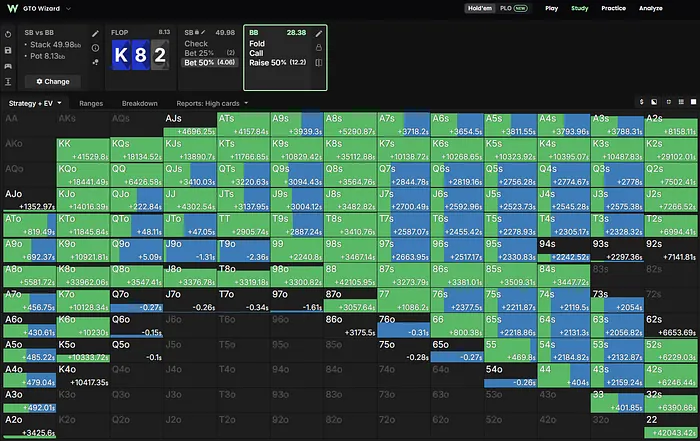The height and width of the screenshot is (441, 700).
Task: Click the 33 hand cell
Action: pos(617,401)
